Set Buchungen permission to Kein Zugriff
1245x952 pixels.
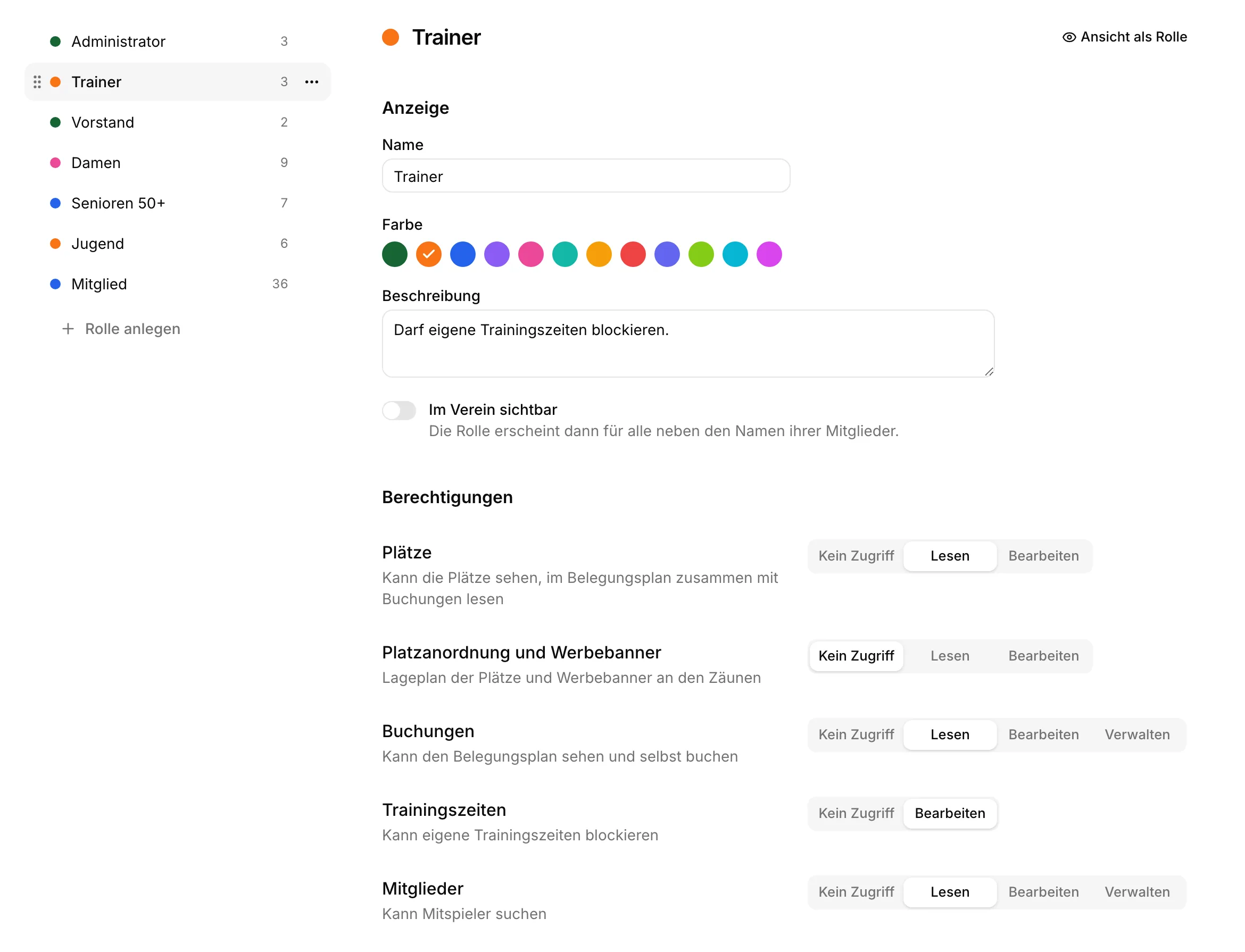(856, 734)
